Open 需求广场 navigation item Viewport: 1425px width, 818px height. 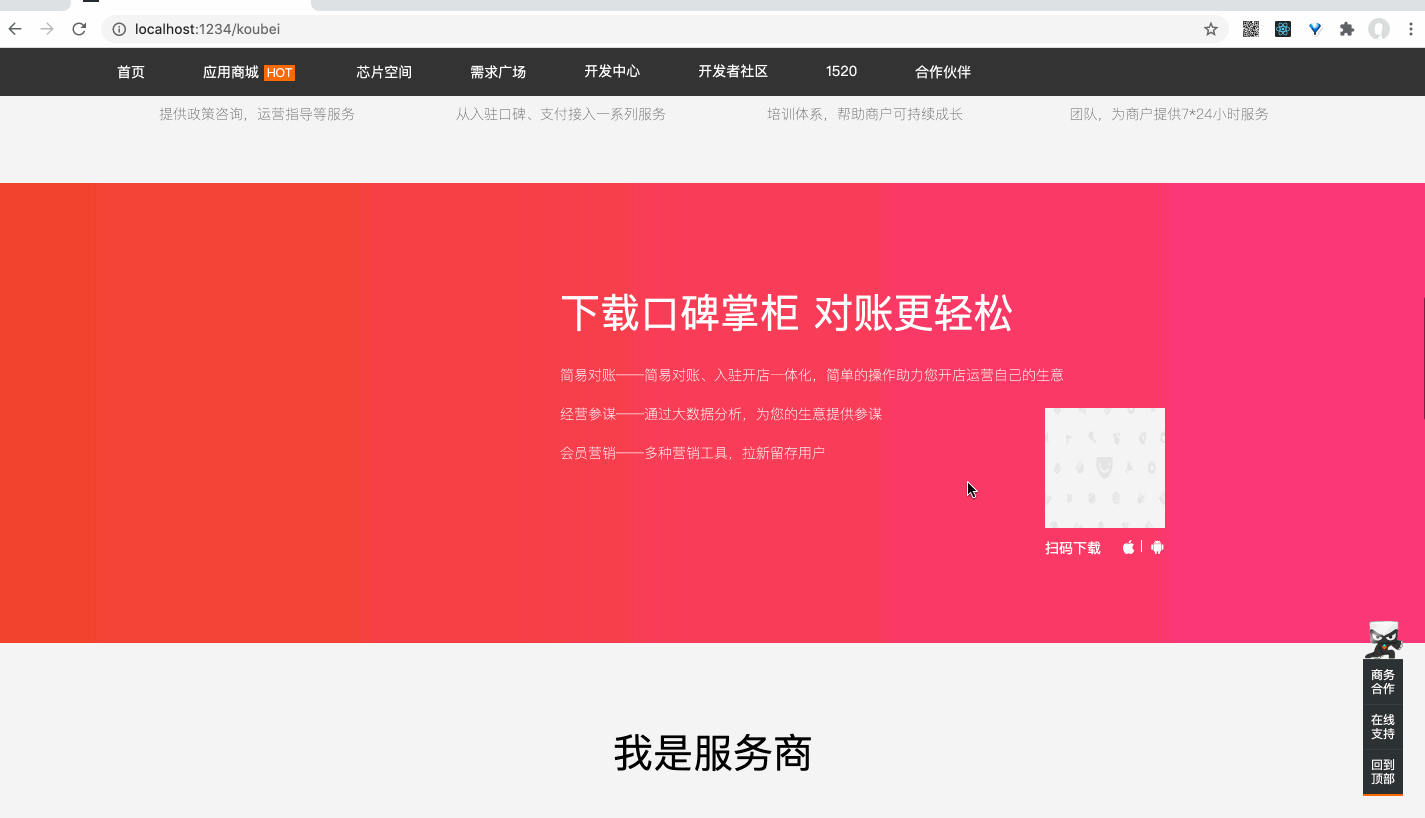pos(498,72)
